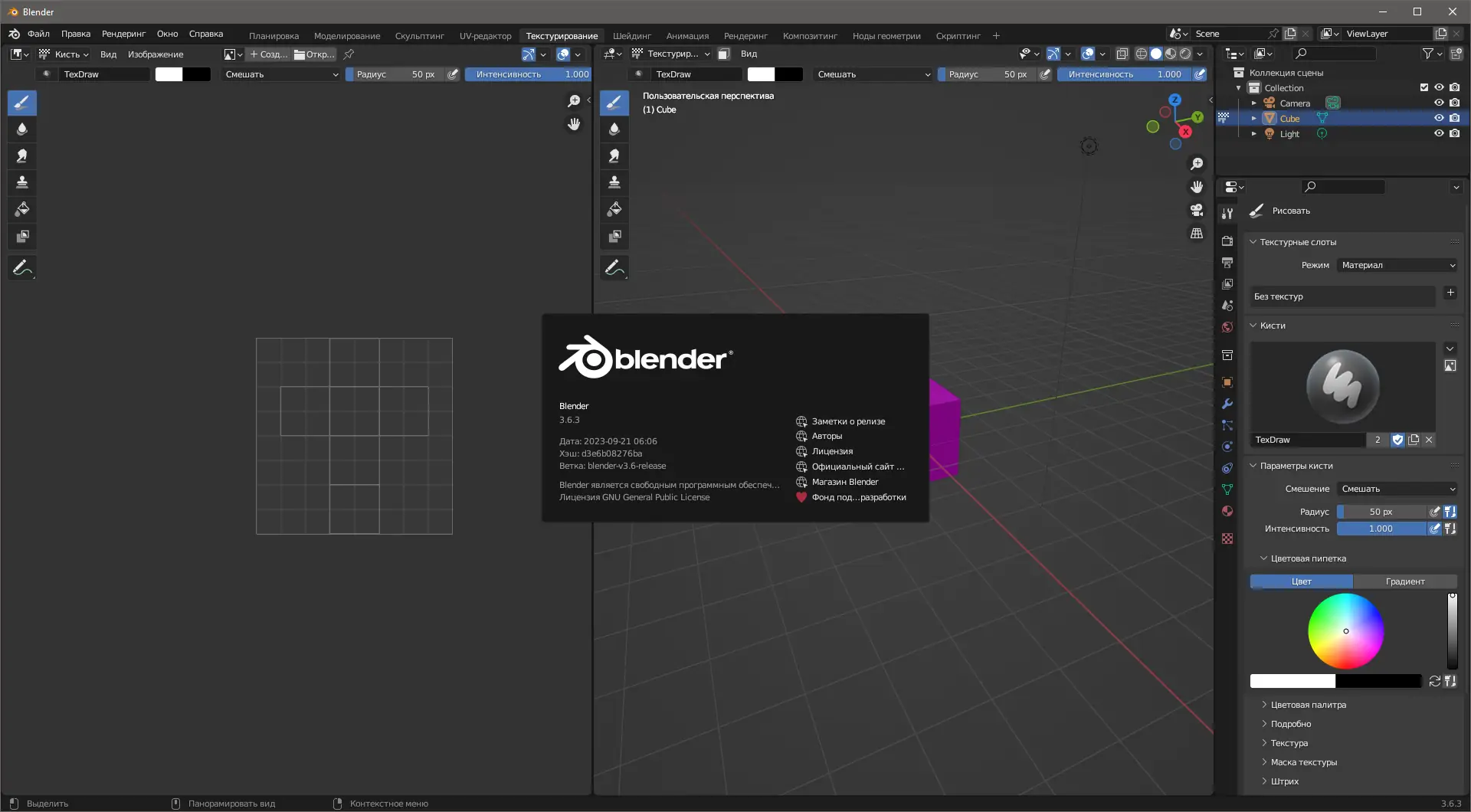
Task: Click the Созд... new image button
Action: (x=268, y=54)
